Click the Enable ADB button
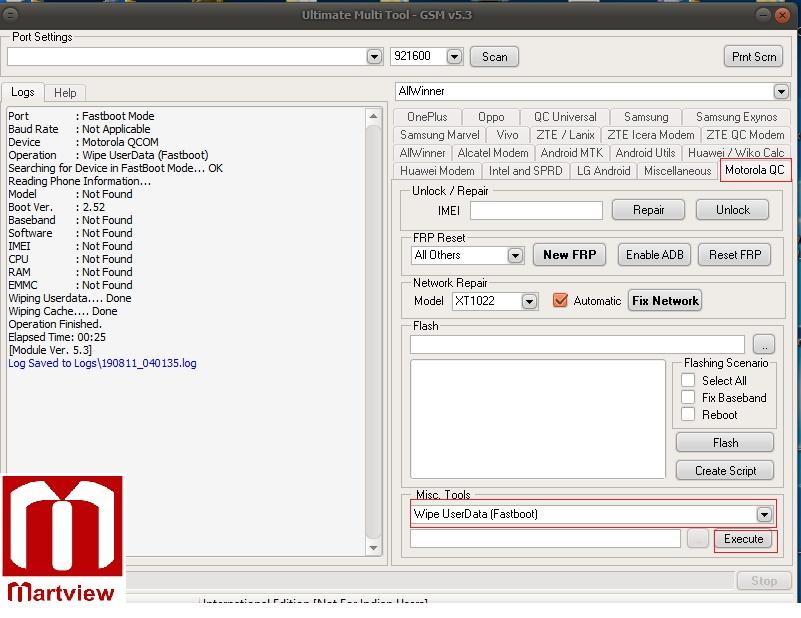Screen dimensions: 801x618 click(x=654, y=255)
